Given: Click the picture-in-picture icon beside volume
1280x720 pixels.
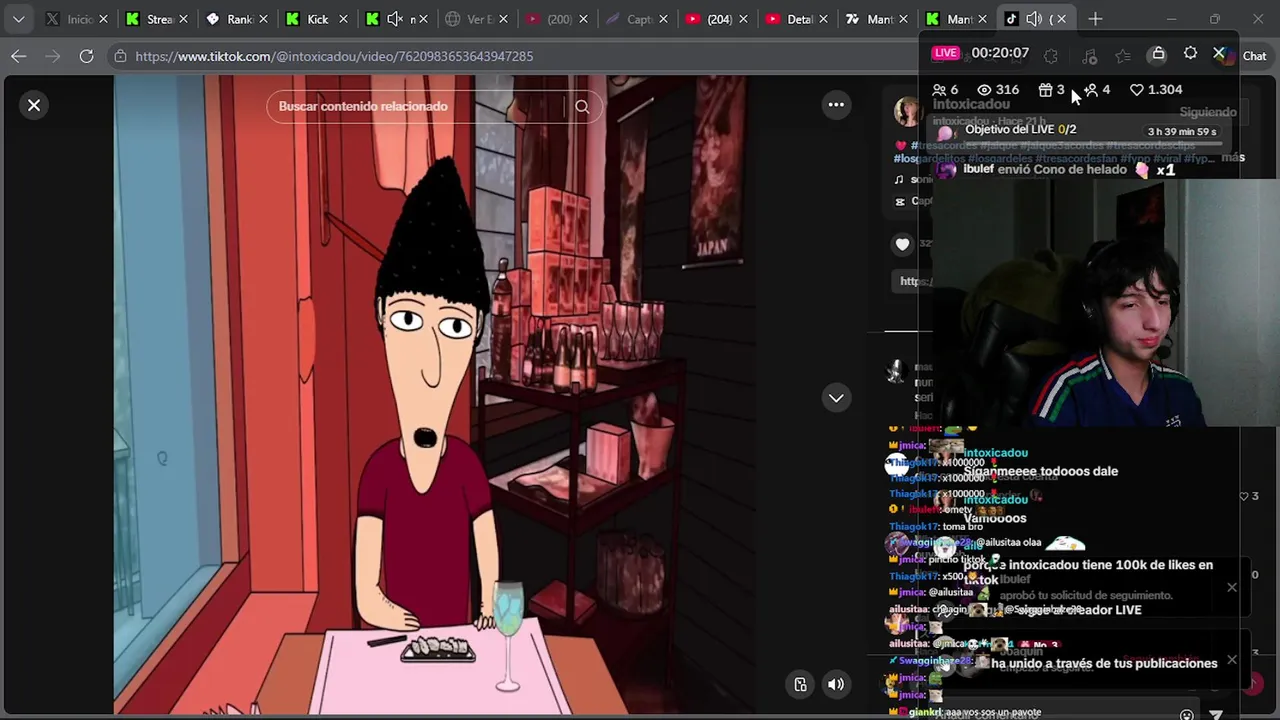Looking at the screenshot, I should pyautogui.click(x=800, y=684).
